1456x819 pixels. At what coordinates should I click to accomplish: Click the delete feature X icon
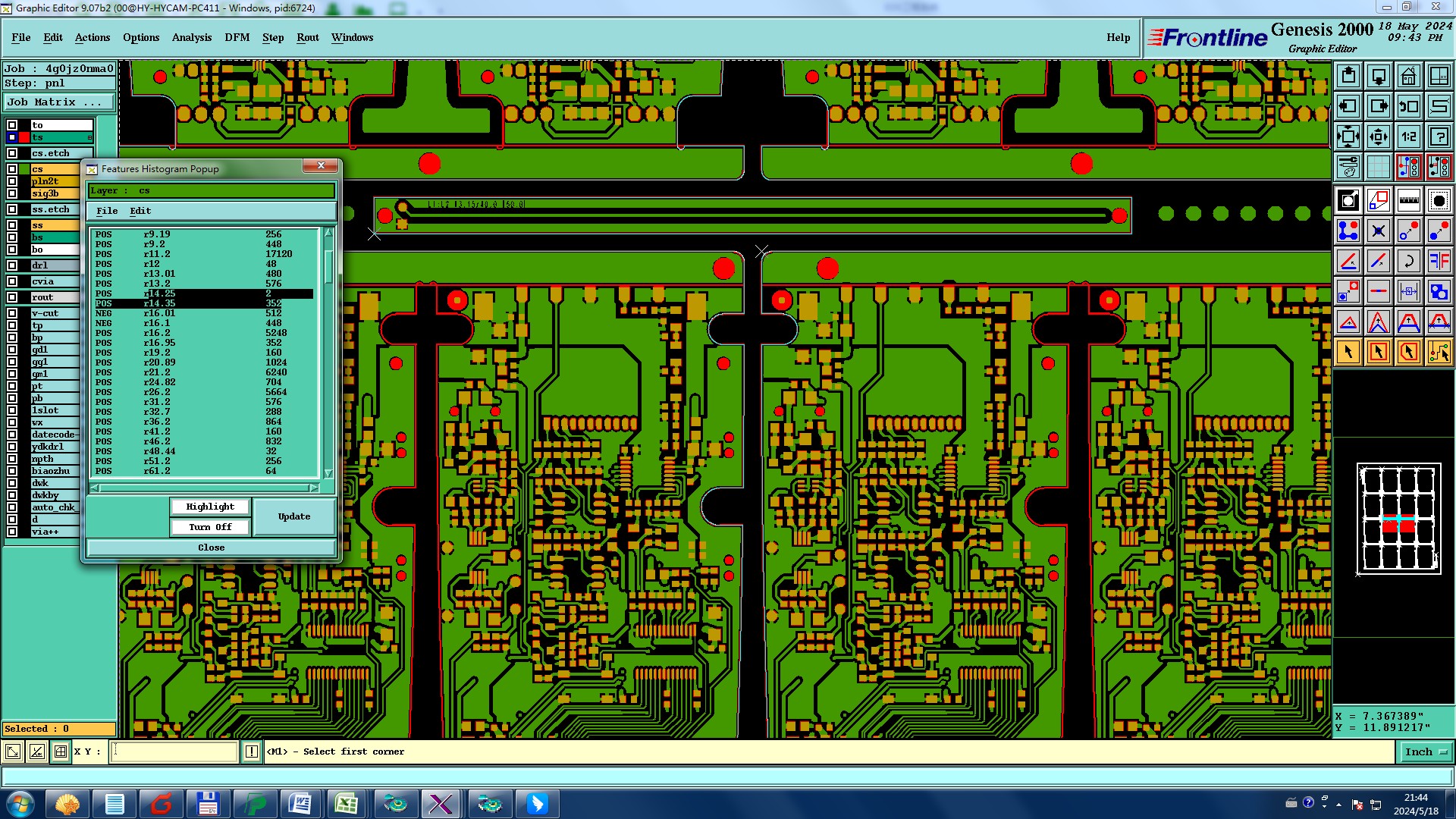point(1378,231)
